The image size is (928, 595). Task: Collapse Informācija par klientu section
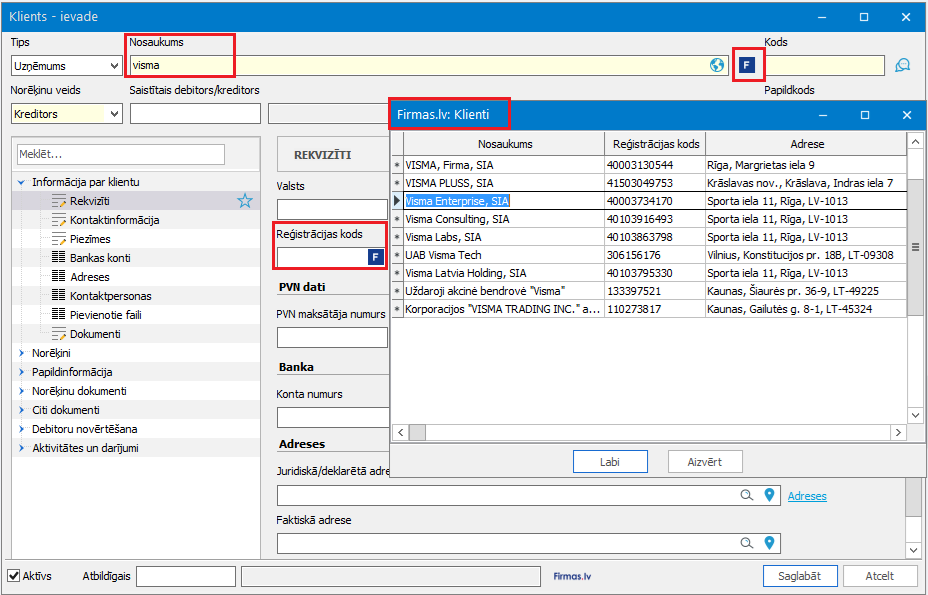pos(22,182)
